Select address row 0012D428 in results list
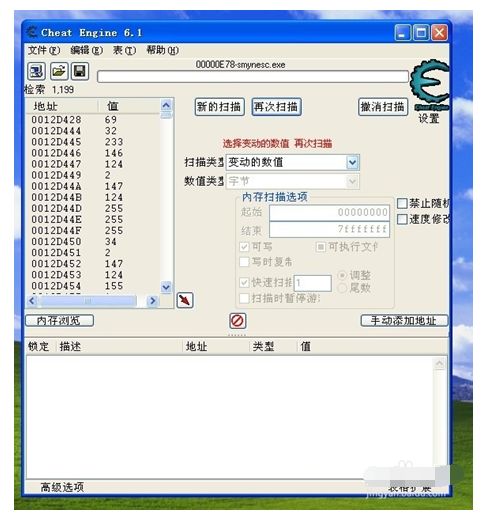This screenshot has height=515, width=484. (x=93, y=120)
